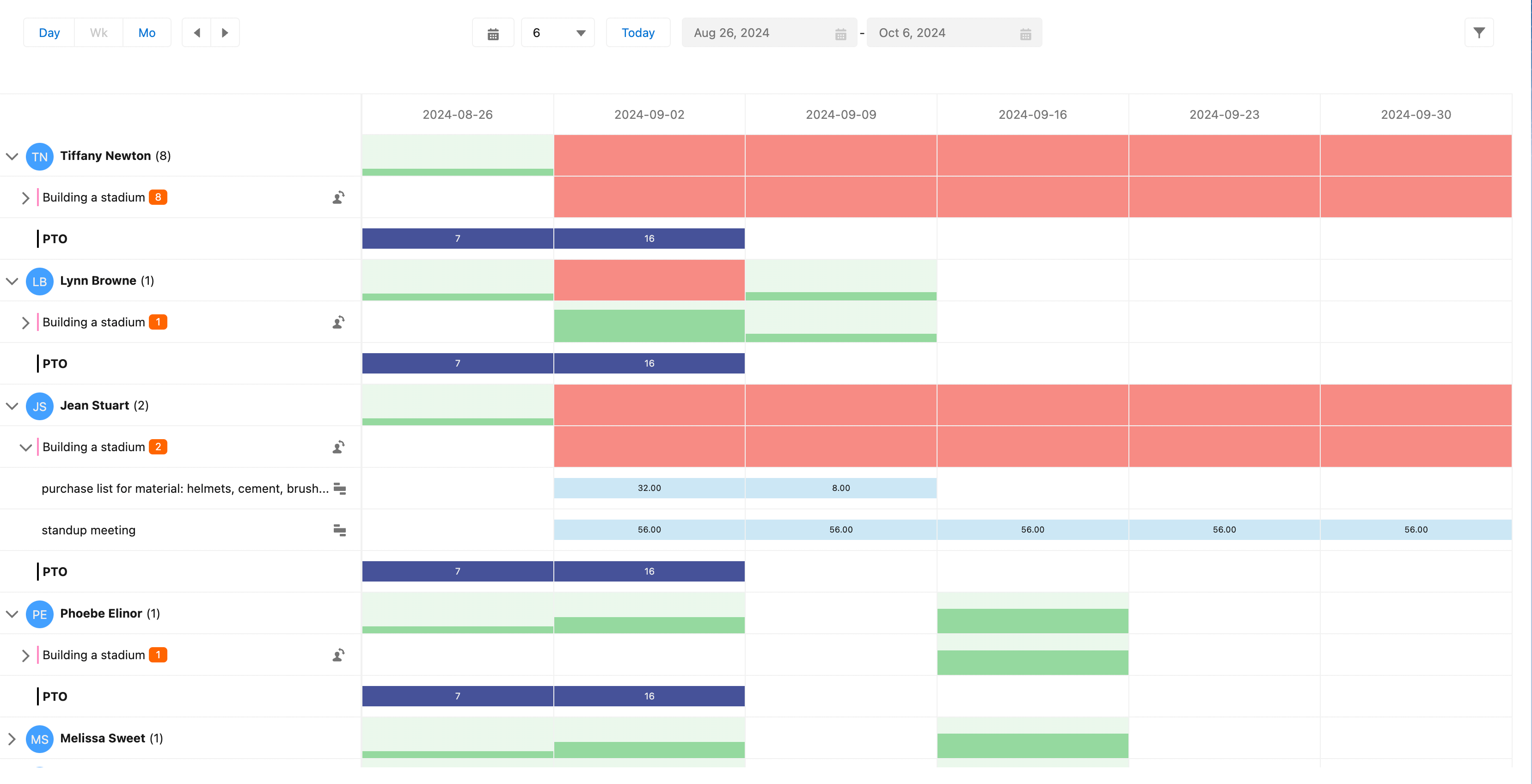Image resolution: width=1532 pixels, height=784 pixels.
Task: Expand Lynn Browne's Building a stadium
Action: pyautogui.click(x=25, y=322)
